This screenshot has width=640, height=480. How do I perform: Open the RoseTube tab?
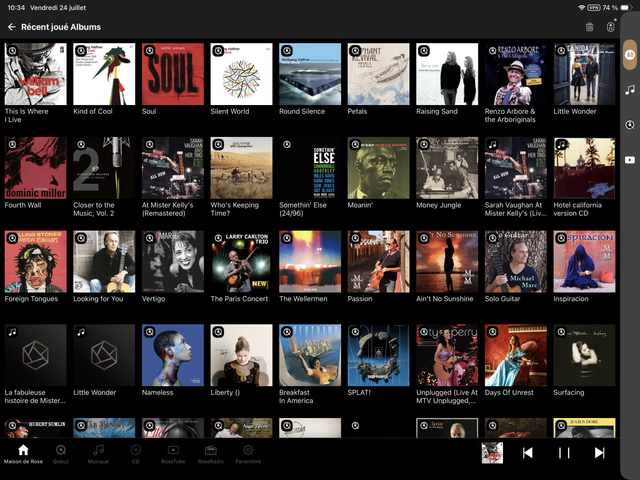pyautogui.click(x=173, y=454)
